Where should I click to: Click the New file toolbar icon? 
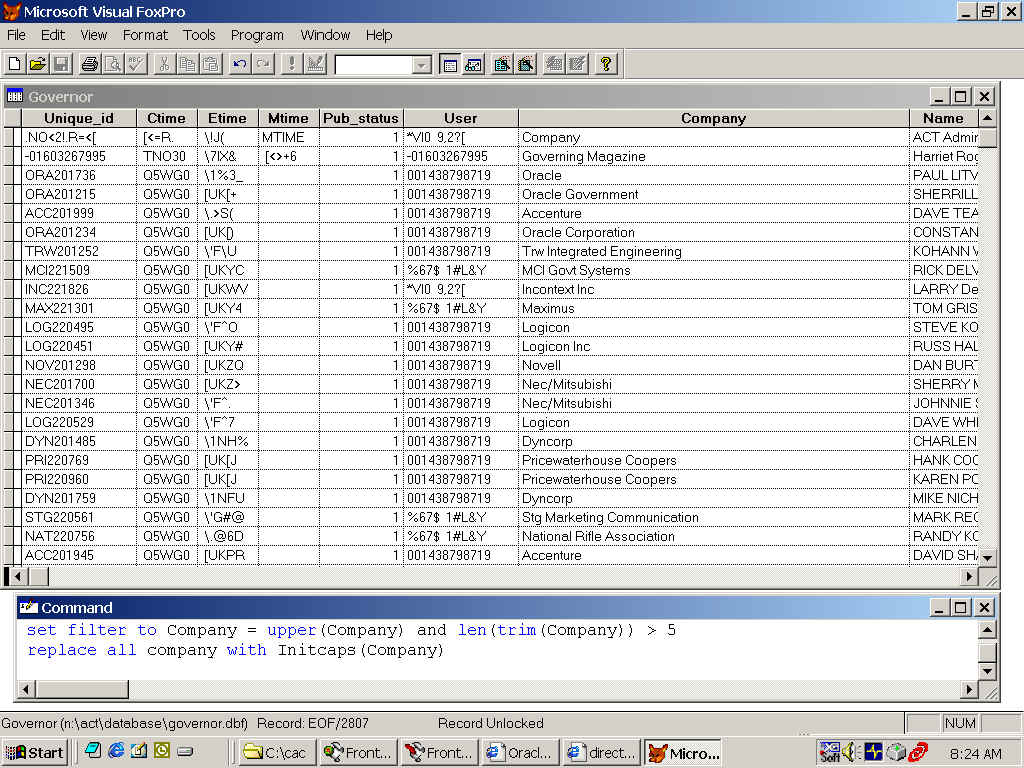click(14, 64)
